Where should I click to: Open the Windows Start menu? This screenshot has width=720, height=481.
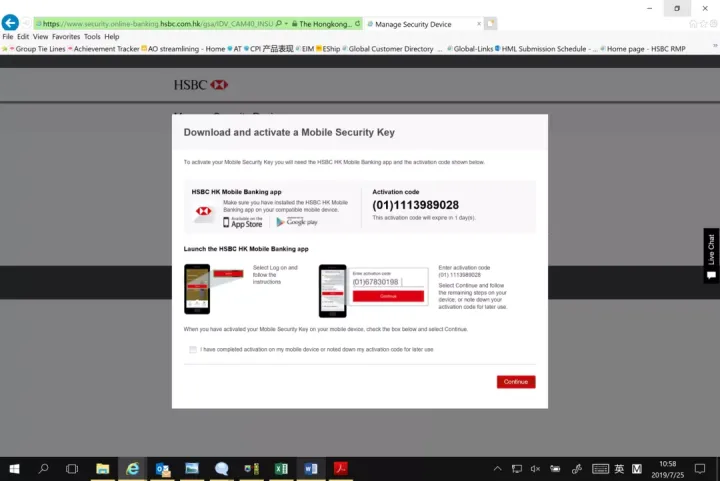[x=14, y=469]
